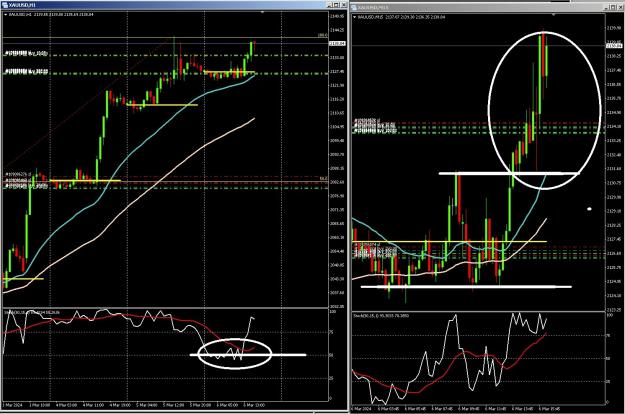The height and width of the screenshot is (414, 625).
Task: Close the XAUUSD,H1 chart window
Action: click(344, 5)
